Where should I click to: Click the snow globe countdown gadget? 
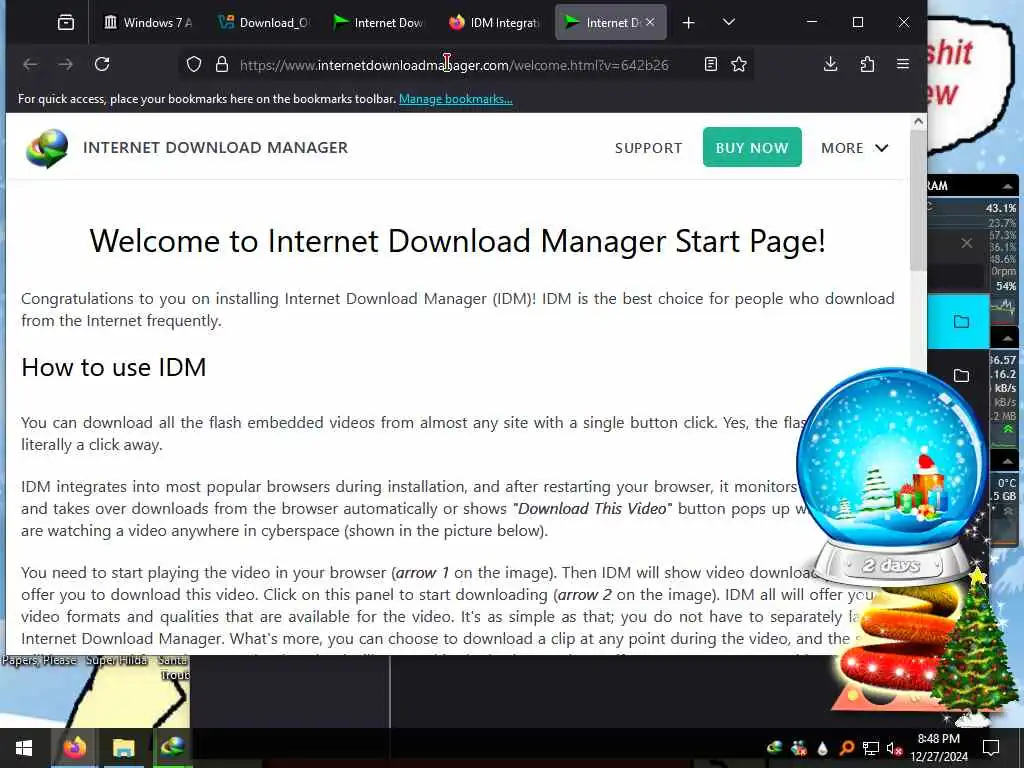pos(891,475)
